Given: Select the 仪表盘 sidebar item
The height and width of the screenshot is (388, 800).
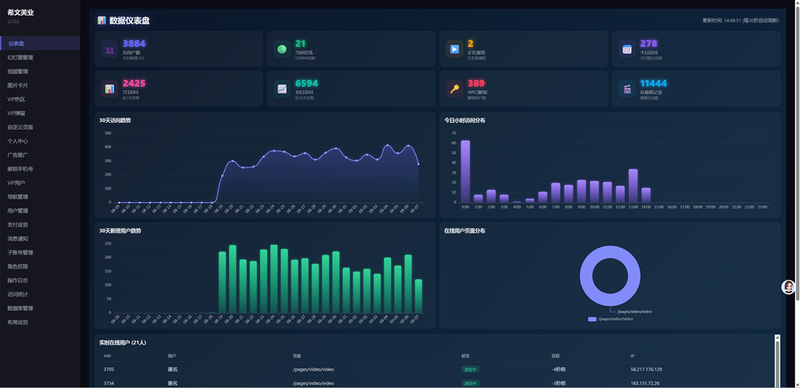Looking at the screenshot, I should point(16,43).
